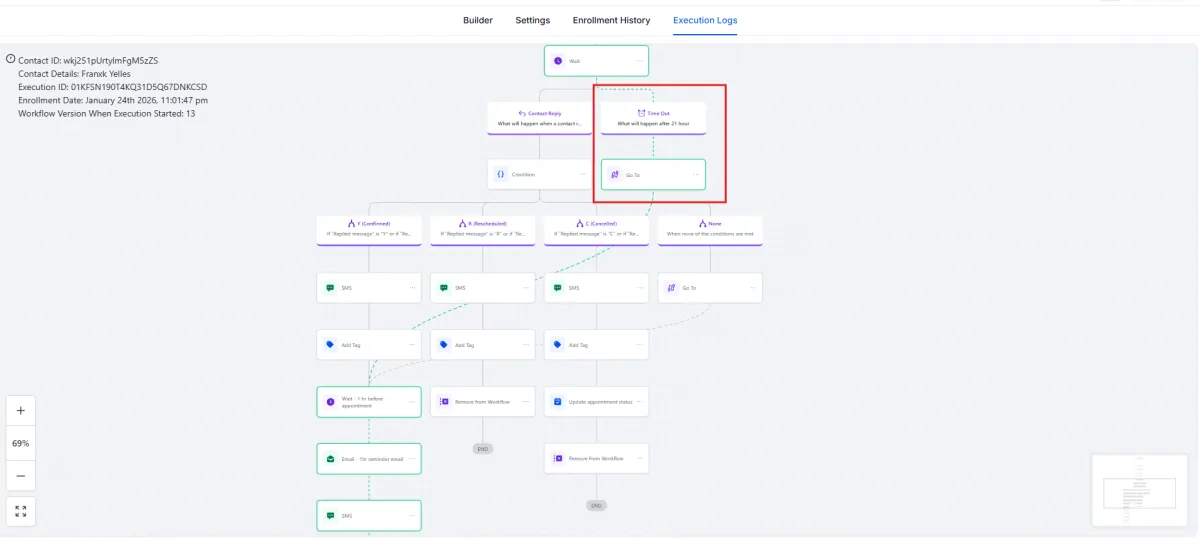Image resolution: width=1200 pixels, height=539 pixels.
Task: Click the tag icon under Y (Confirmed)
Action: point(330,345)
